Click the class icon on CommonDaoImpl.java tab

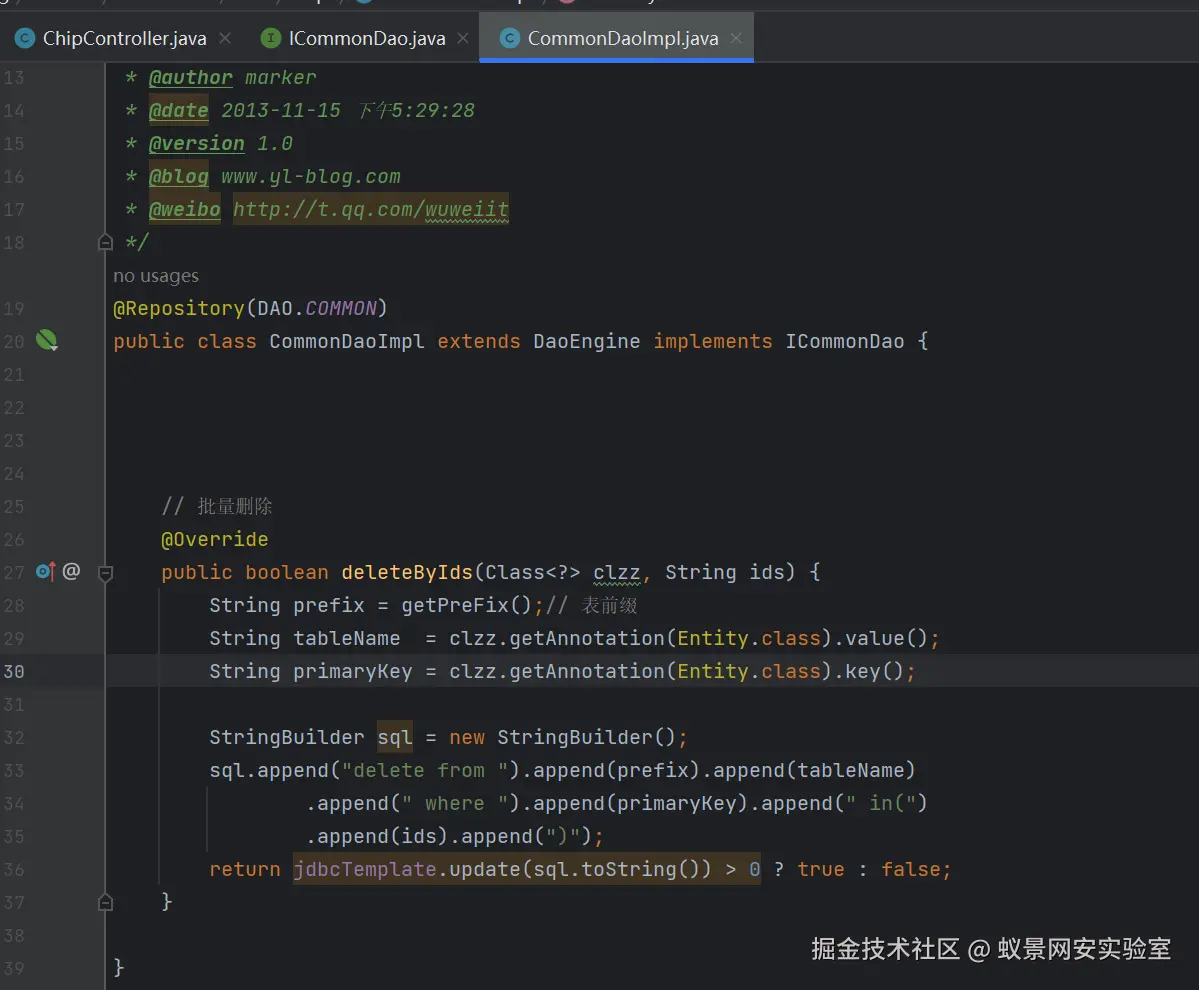click(x=510, y=38)
